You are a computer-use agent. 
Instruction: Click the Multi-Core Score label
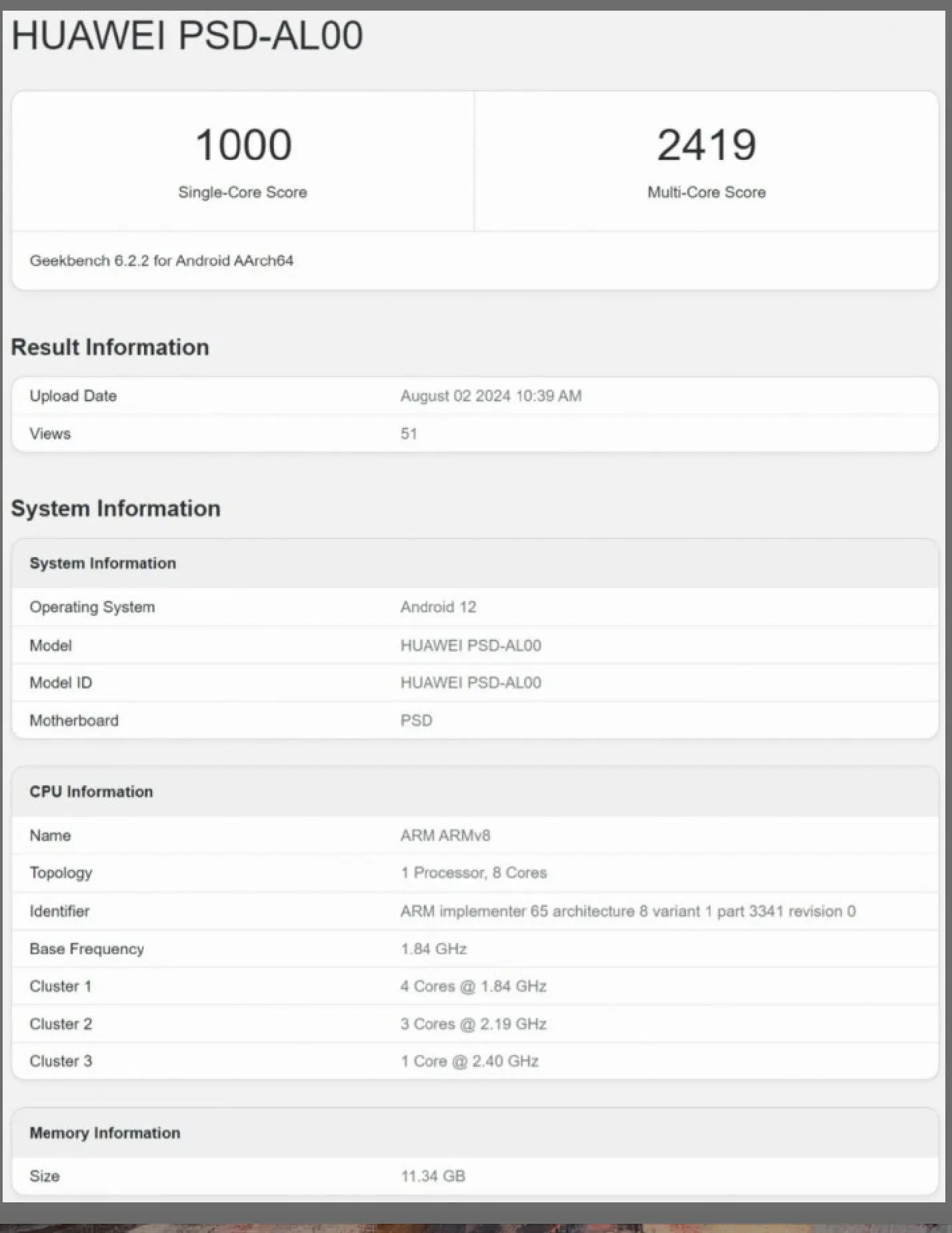point(707,192)
